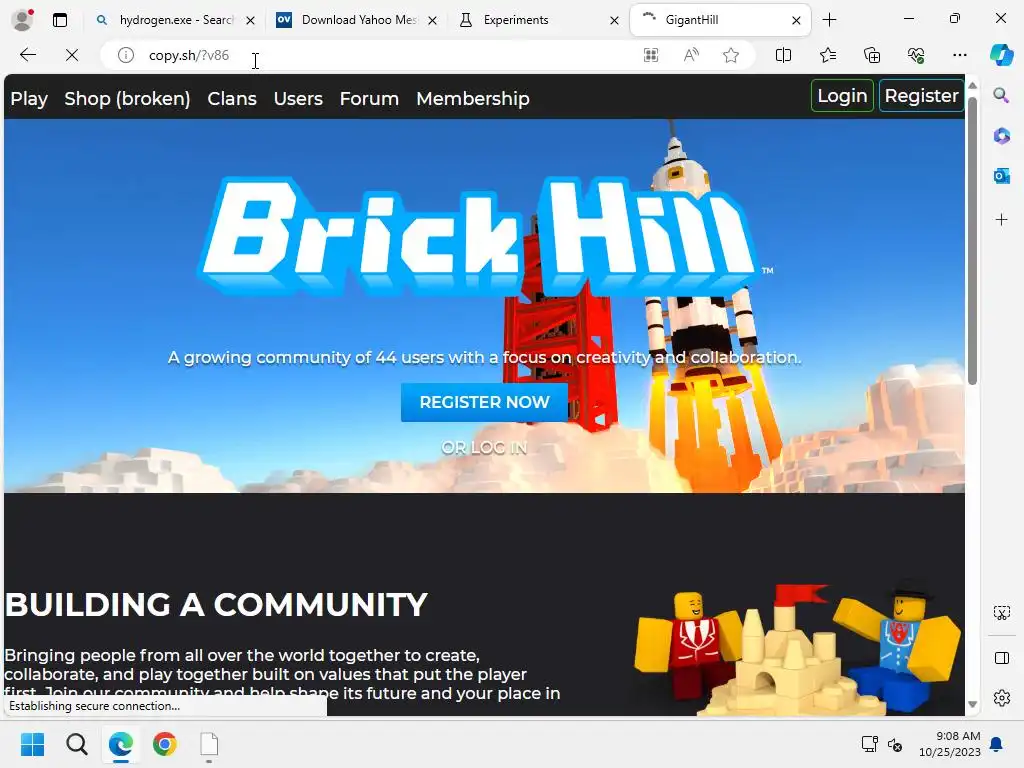Click OR LOG IN link

pyautogui.click(x=484, y=447)
